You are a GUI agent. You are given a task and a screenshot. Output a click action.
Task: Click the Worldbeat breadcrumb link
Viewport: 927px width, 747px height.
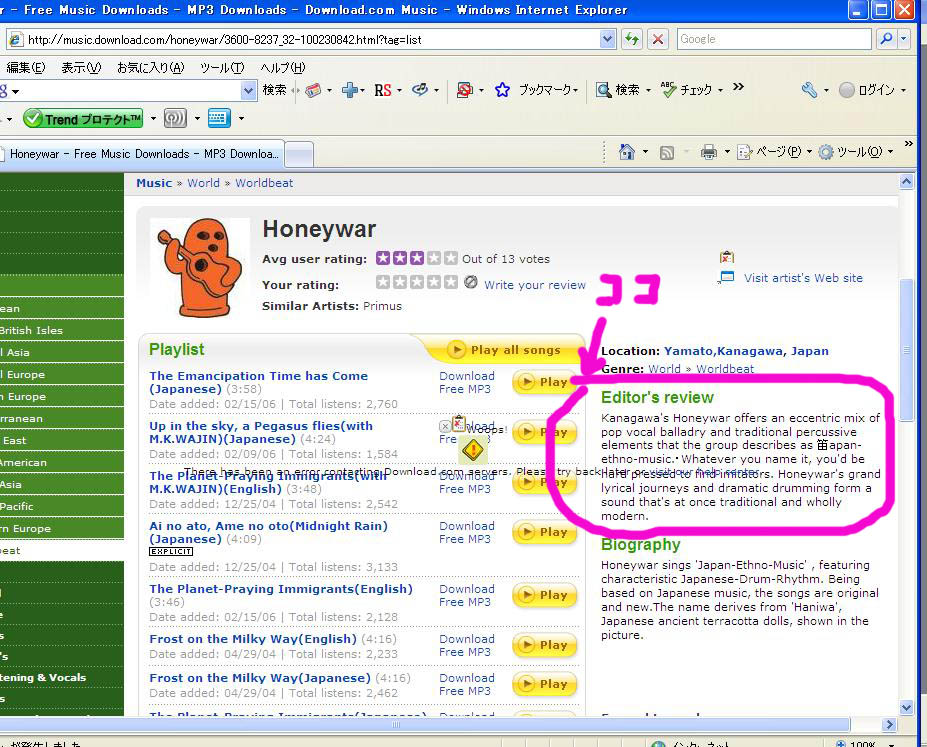tap(264, 183)
